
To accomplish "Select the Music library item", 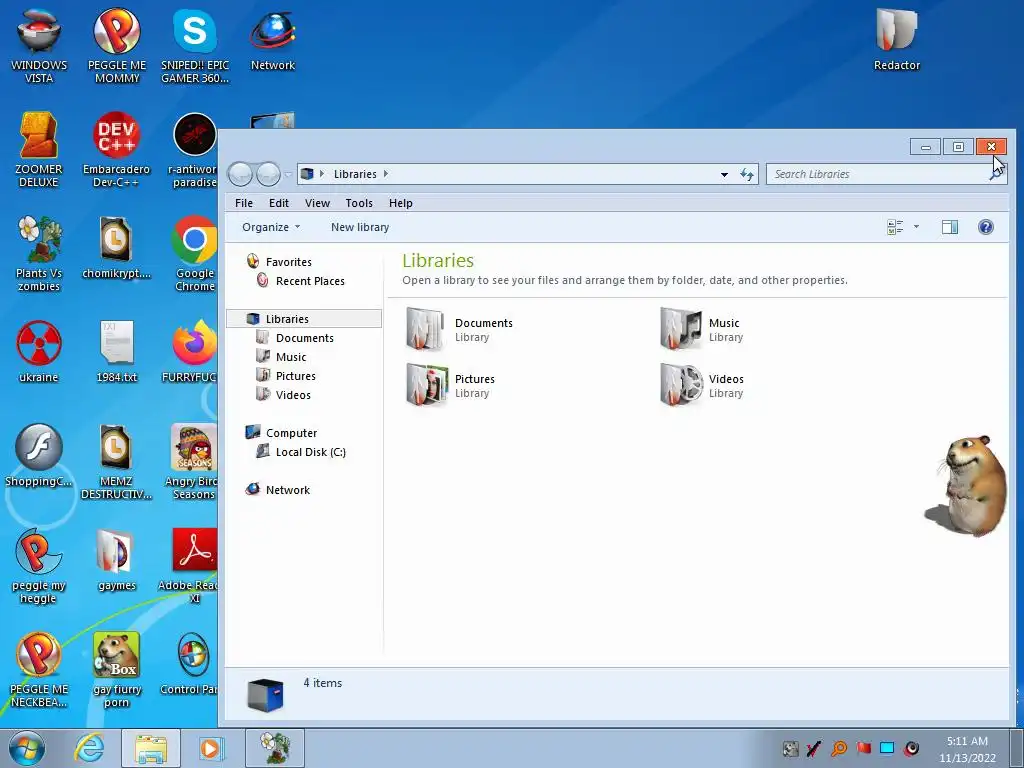I will (x=702, y=329).
